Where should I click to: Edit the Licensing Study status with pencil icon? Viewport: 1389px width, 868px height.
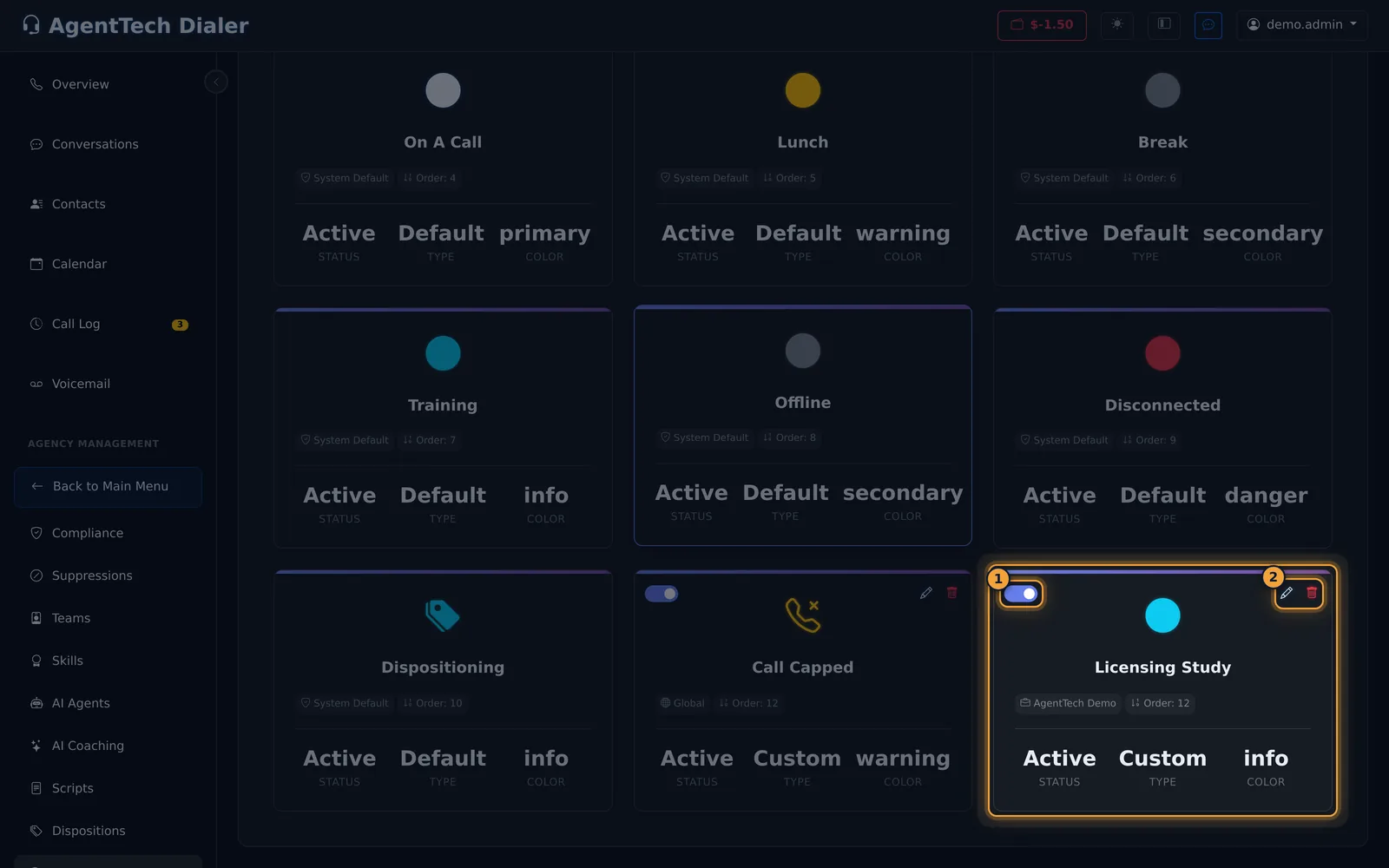[1287, 593]
